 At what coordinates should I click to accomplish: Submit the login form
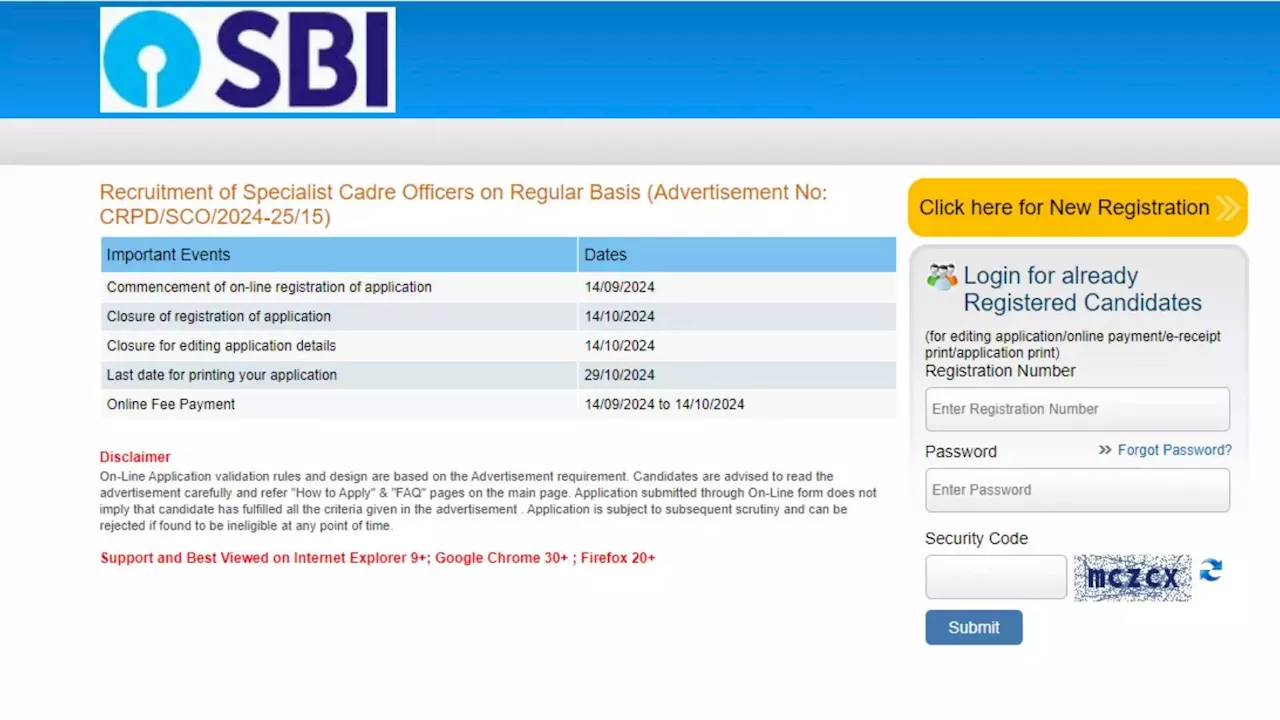(974, 627)
